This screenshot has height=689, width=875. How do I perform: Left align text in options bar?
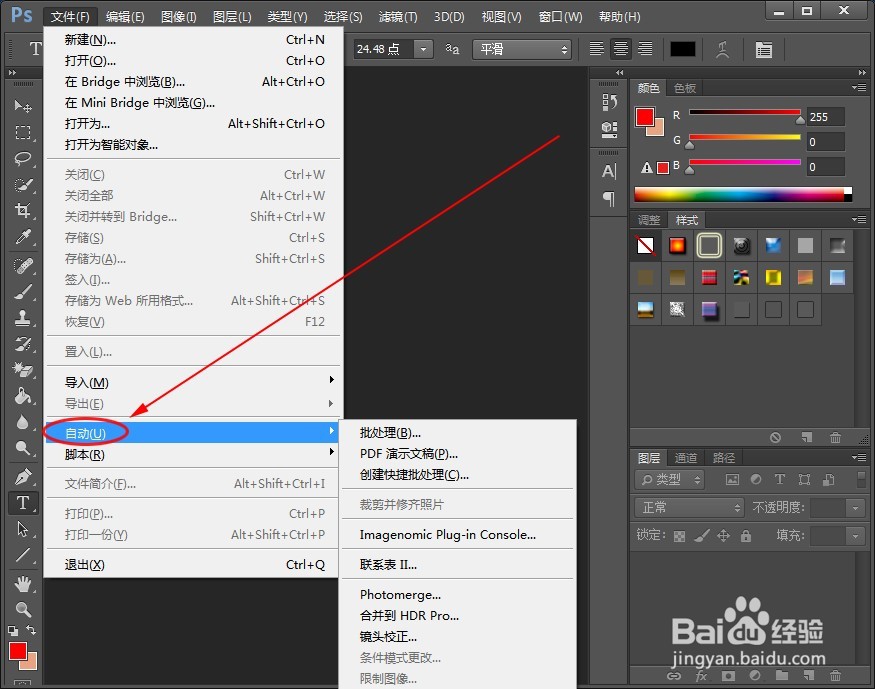[597, 49]
